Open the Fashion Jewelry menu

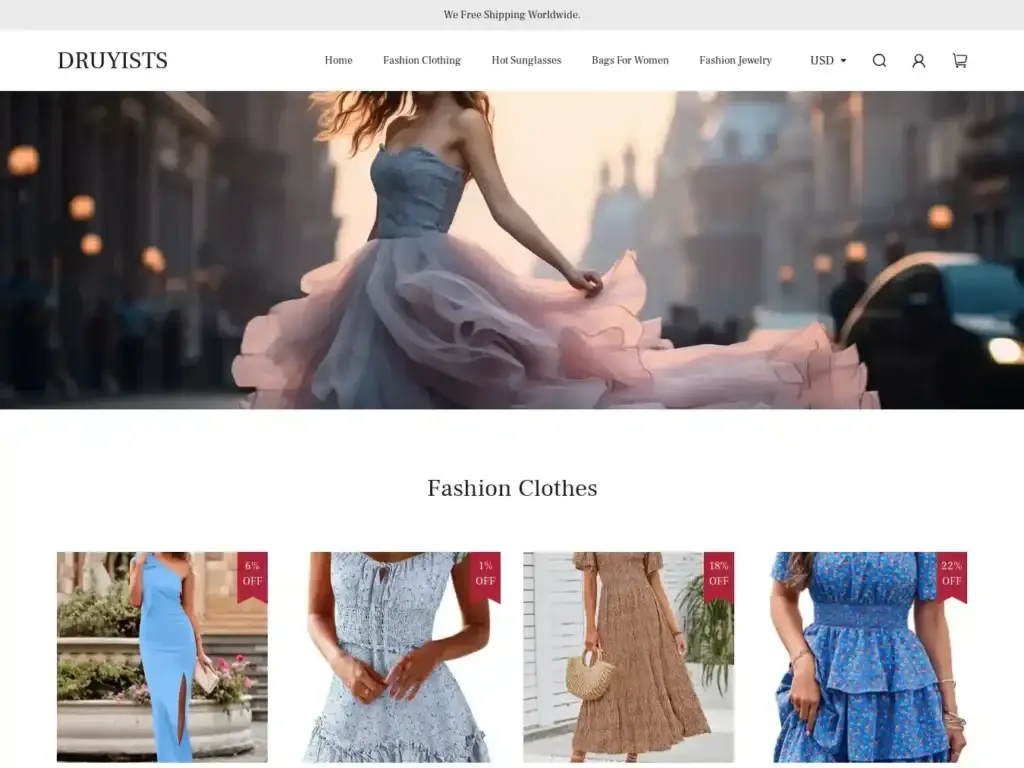tap(735, 61)
